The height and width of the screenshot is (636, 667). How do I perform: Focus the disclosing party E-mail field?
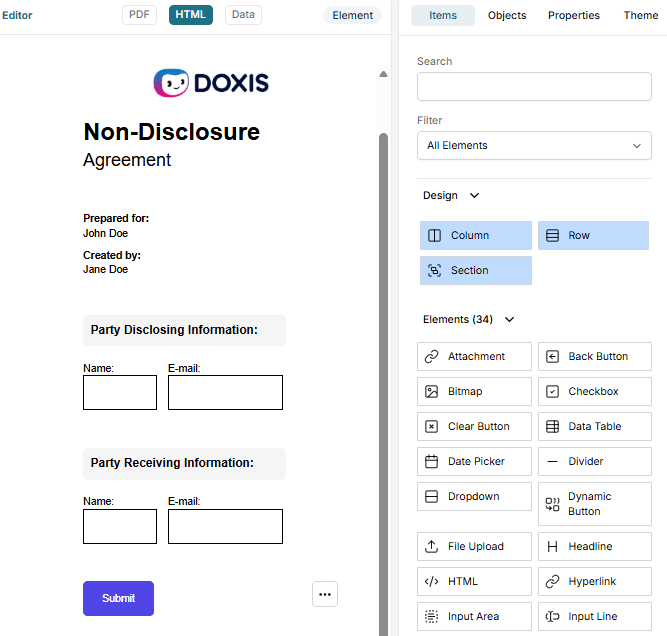225,392
